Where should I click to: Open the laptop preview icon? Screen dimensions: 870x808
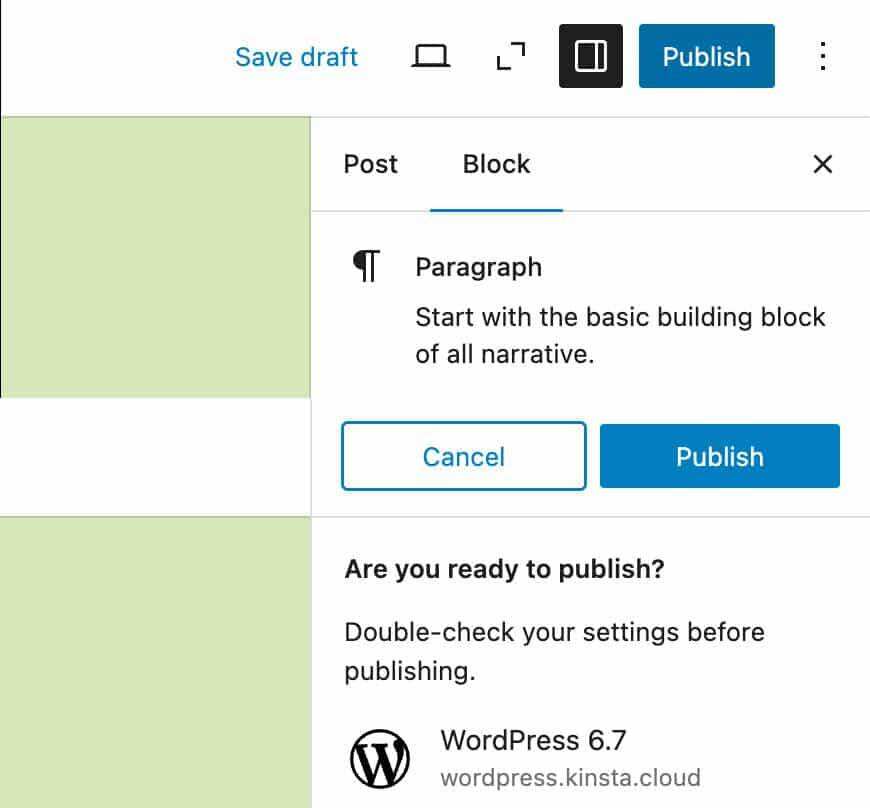[x=431, y=57]
